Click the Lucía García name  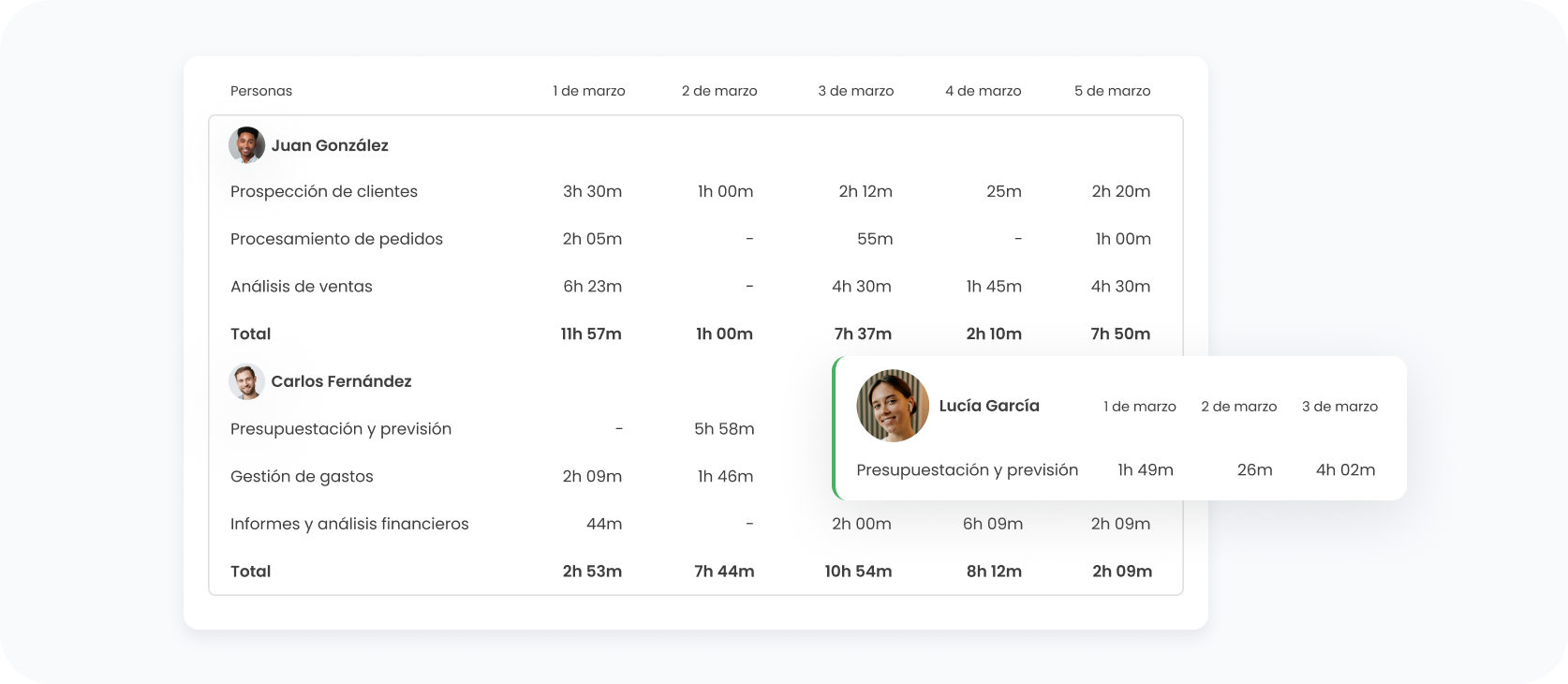pyautogui.click(x=989, y=406)
